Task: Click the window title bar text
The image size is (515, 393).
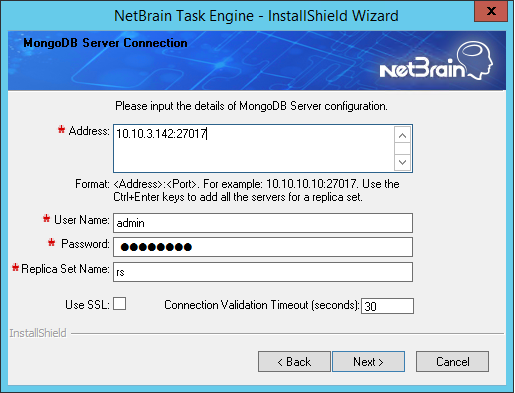Action: (x=256, y=16)
